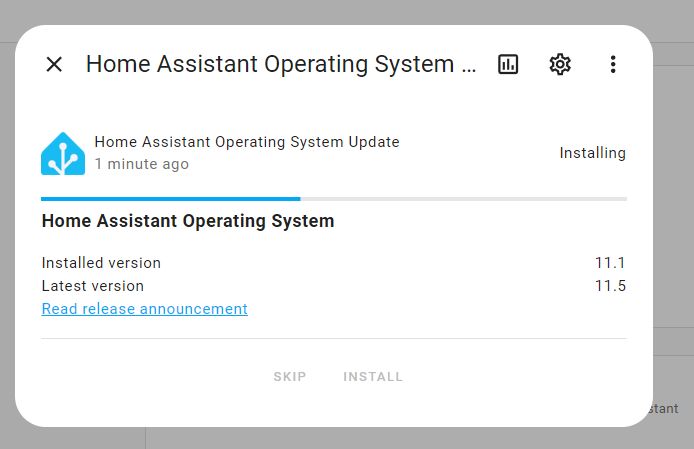The image size is (694, 449).
Task: Click the 1 minute ago timestamp
Action: [x=141, y=164]
